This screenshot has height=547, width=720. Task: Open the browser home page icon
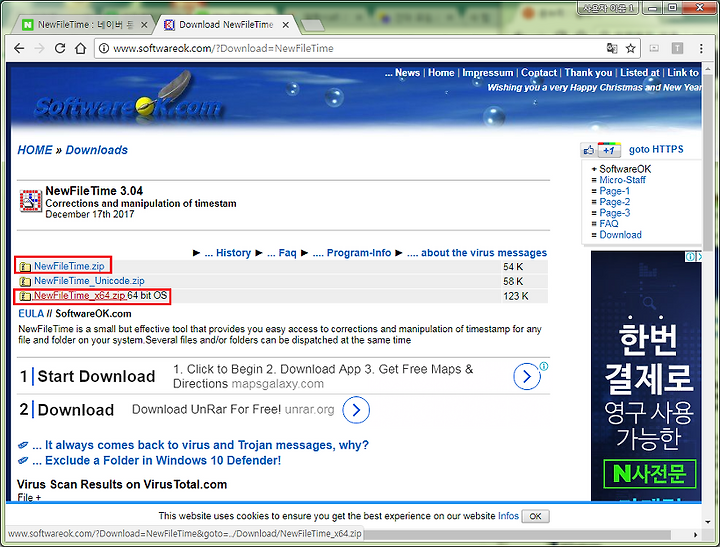click(x=80, y=48)
